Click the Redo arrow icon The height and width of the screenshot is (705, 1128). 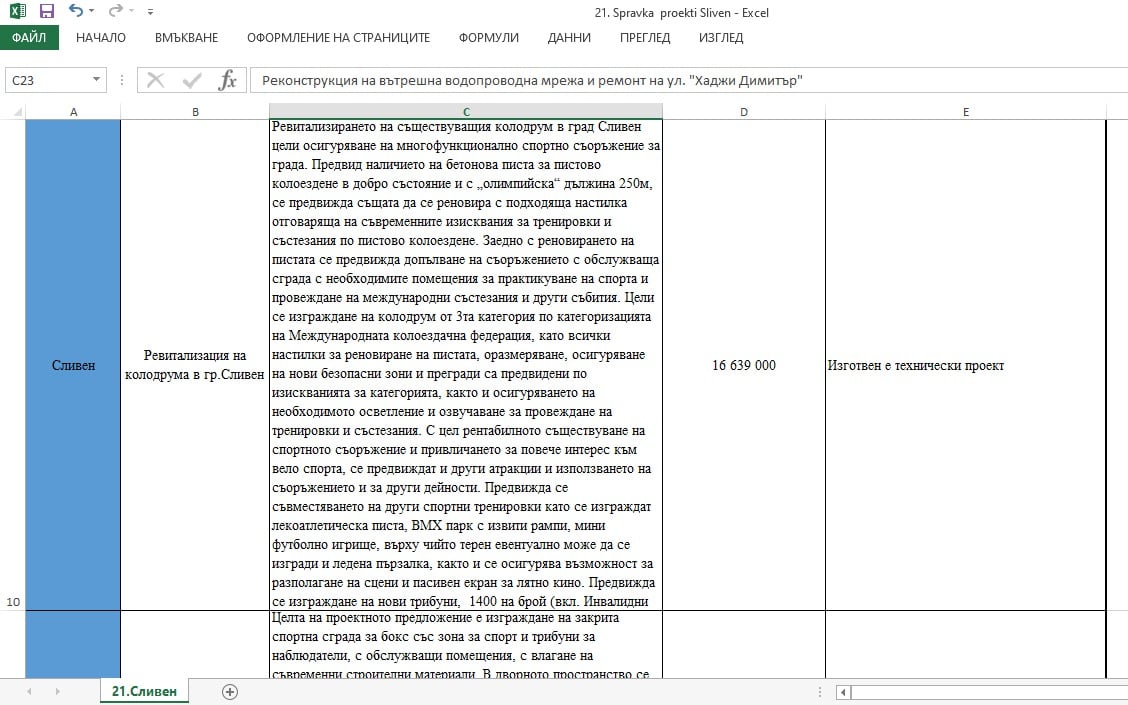pos(114,12)
